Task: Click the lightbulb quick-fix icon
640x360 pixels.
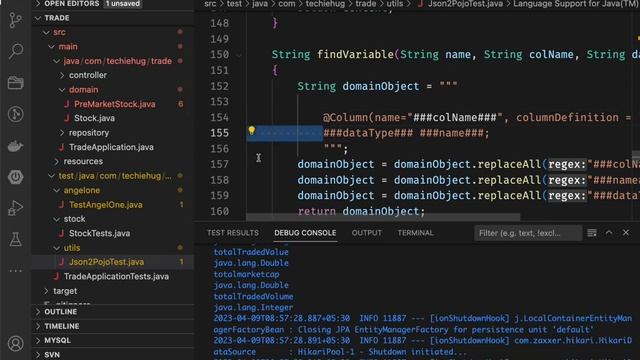Action: [x=251, y=131]
